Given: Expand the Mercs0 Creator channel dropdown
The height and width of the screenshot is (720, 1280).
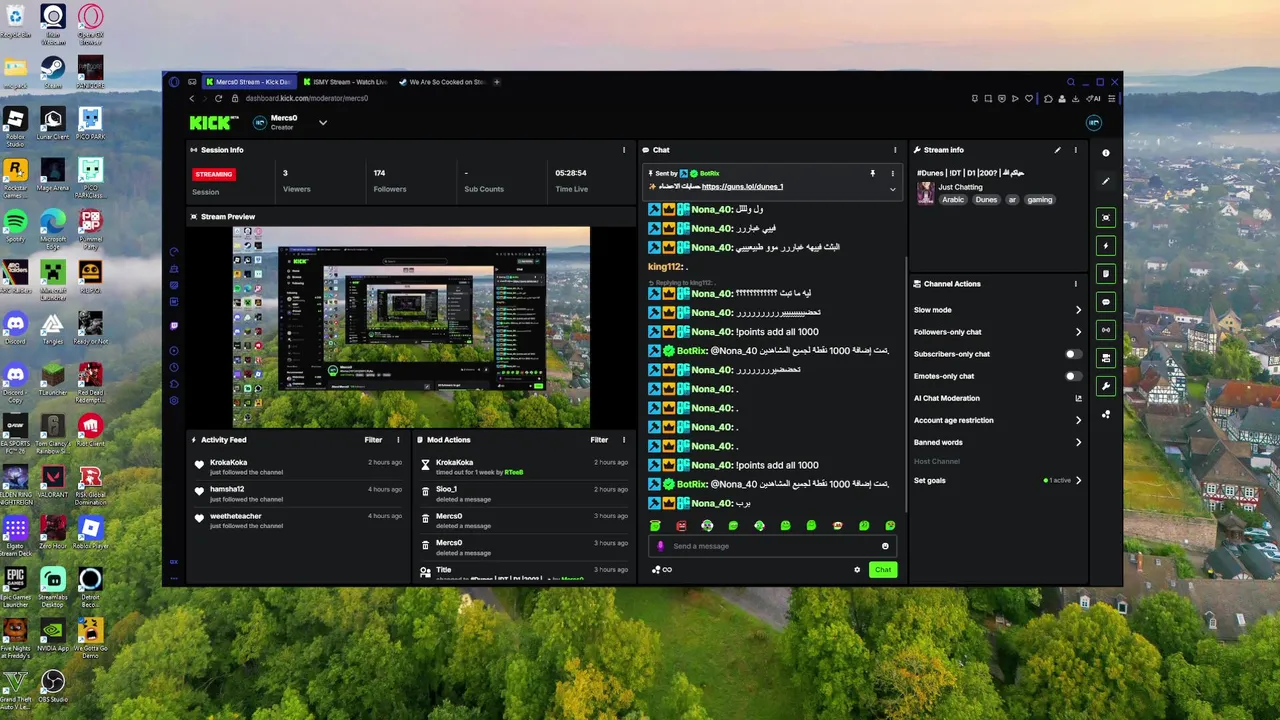Looking at the screenshot, I should point(323,122).
